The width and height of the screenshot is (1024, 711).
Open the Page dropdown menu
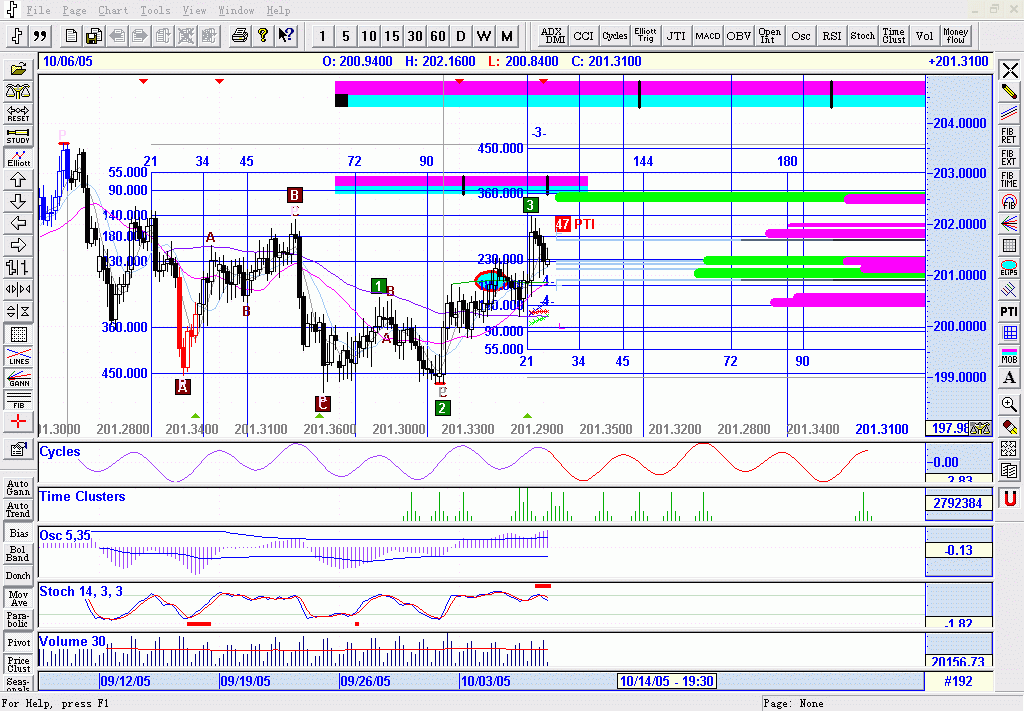(74, 10)
